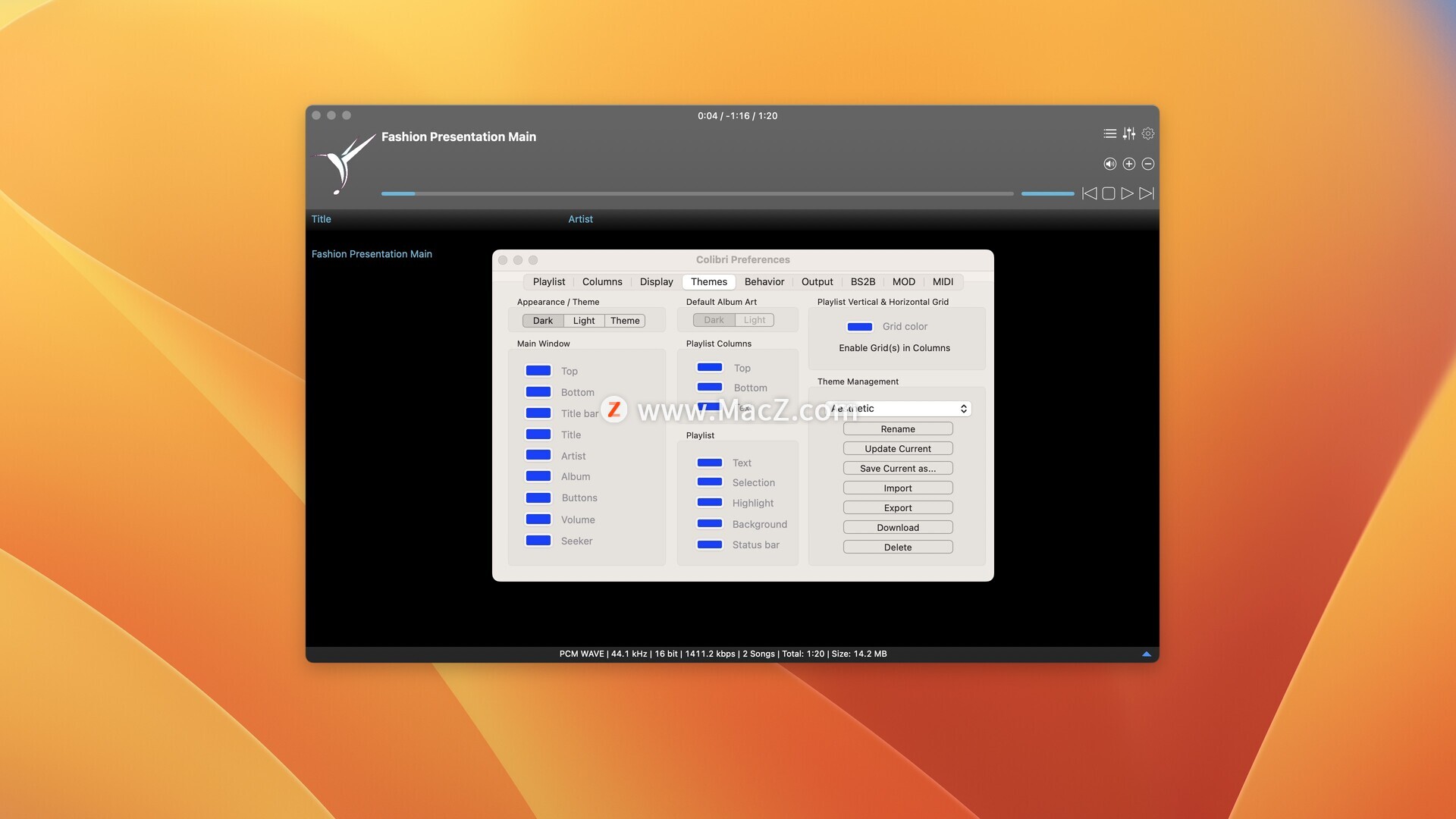
Task: Open Album color swatch
Action: (x=538, y=476)
